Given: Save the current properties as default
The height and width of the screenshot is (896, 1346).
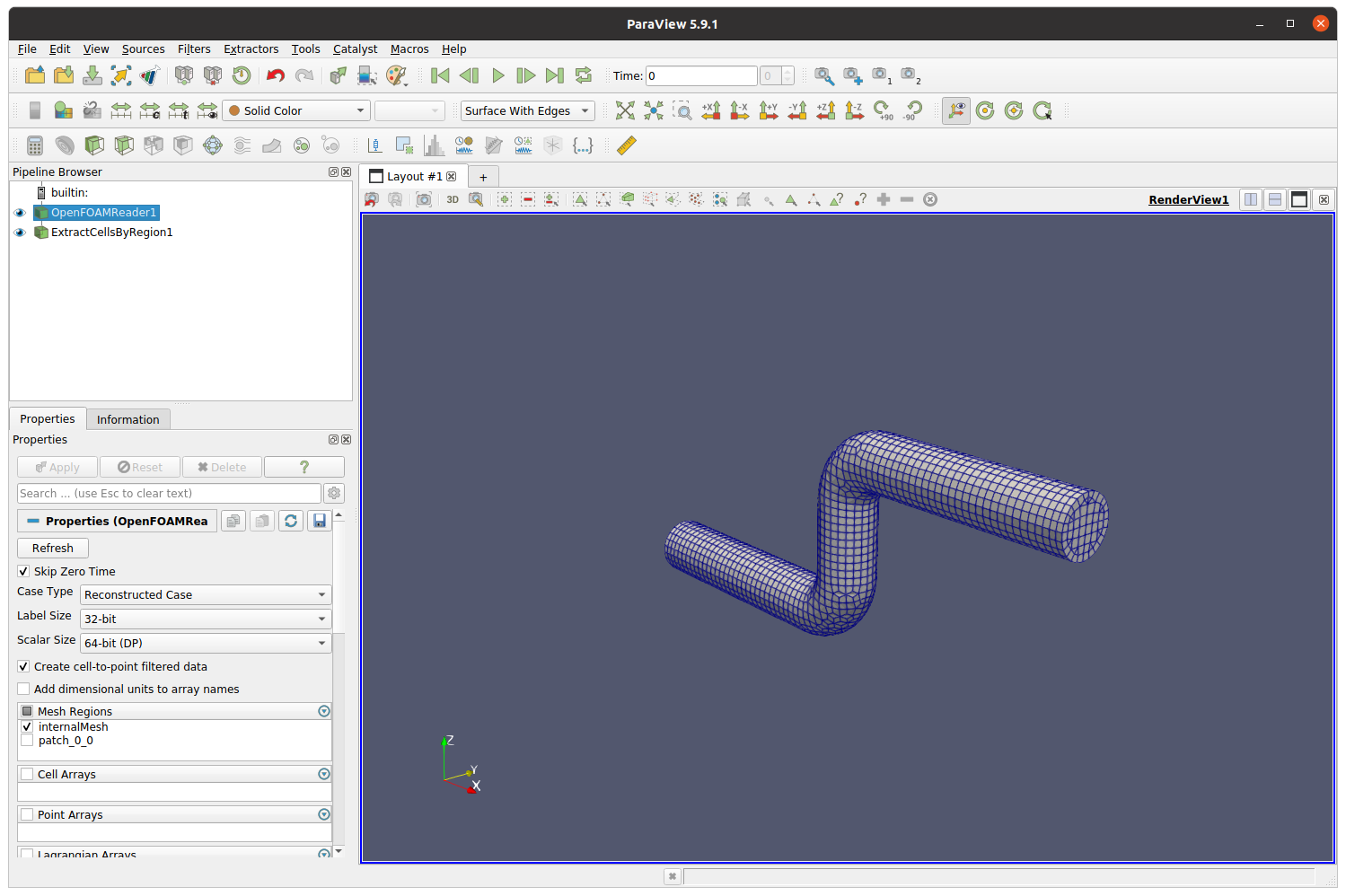Looking at the screenshot, I should tap(320, 521).
